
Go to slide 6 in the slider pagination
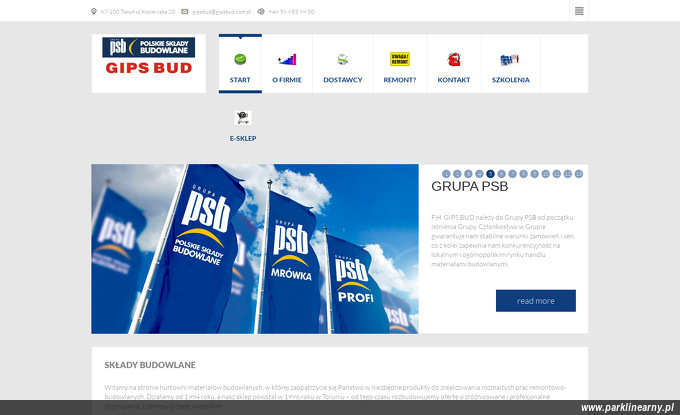coord(501,174)
